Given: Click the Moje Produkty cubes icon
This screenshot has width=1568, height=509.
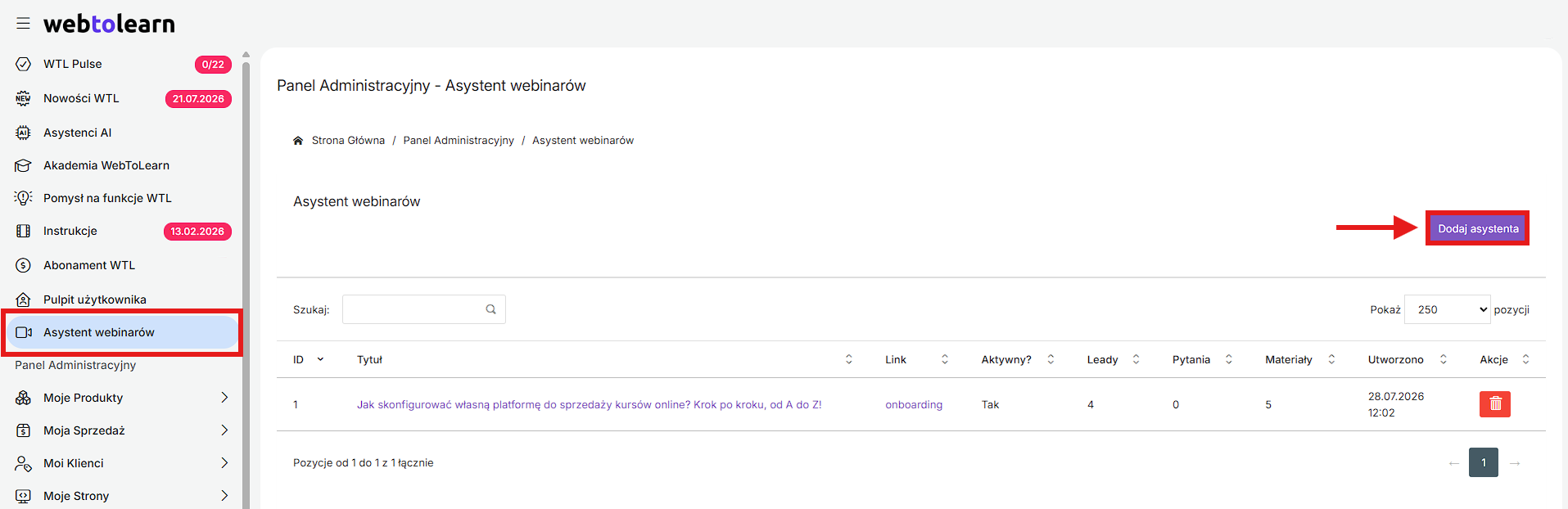Looking at the screenshot, I should pyautogui.click(x=23, y=398).
